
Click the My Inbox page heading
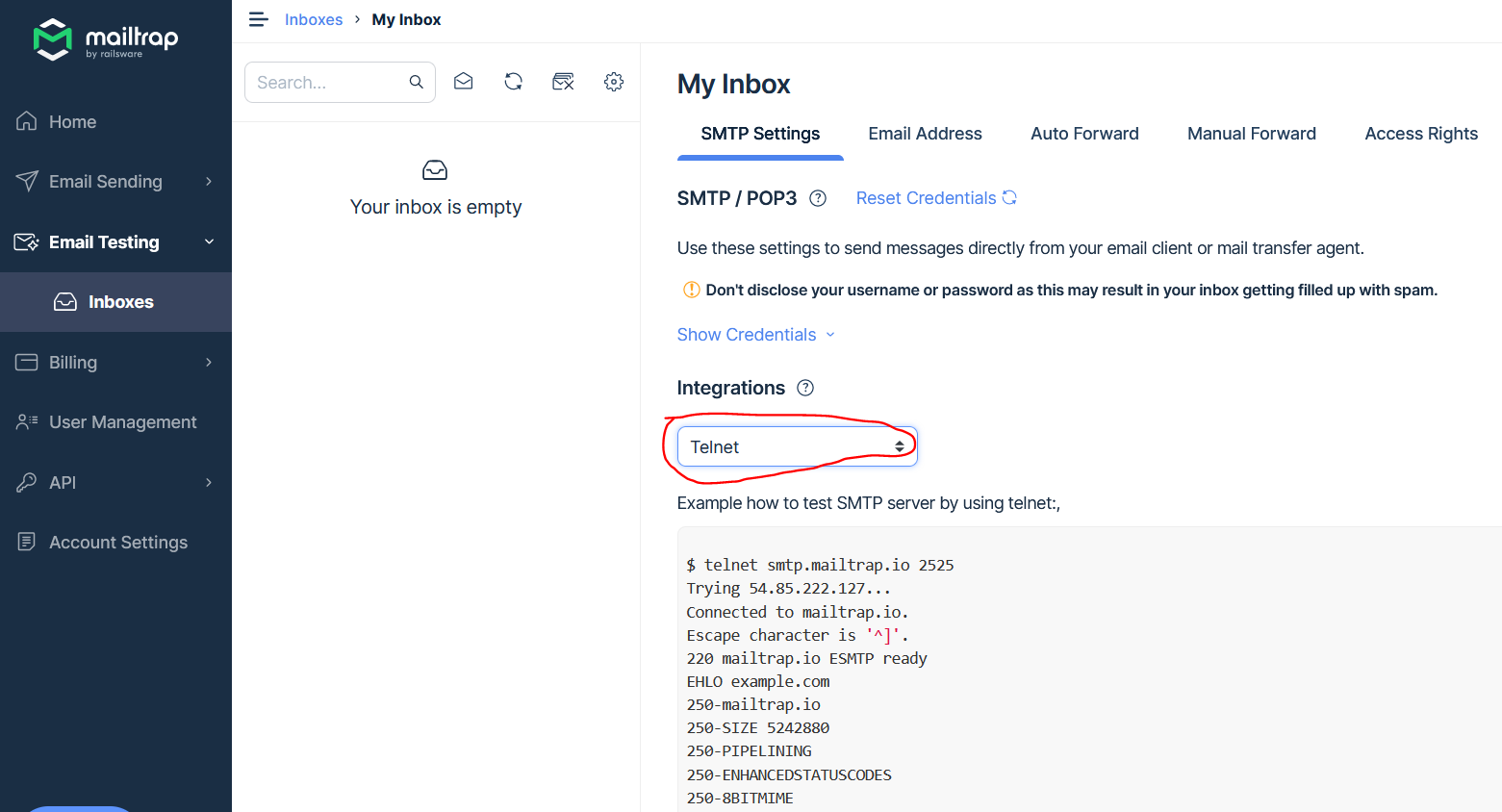click(x=733, y=84)
